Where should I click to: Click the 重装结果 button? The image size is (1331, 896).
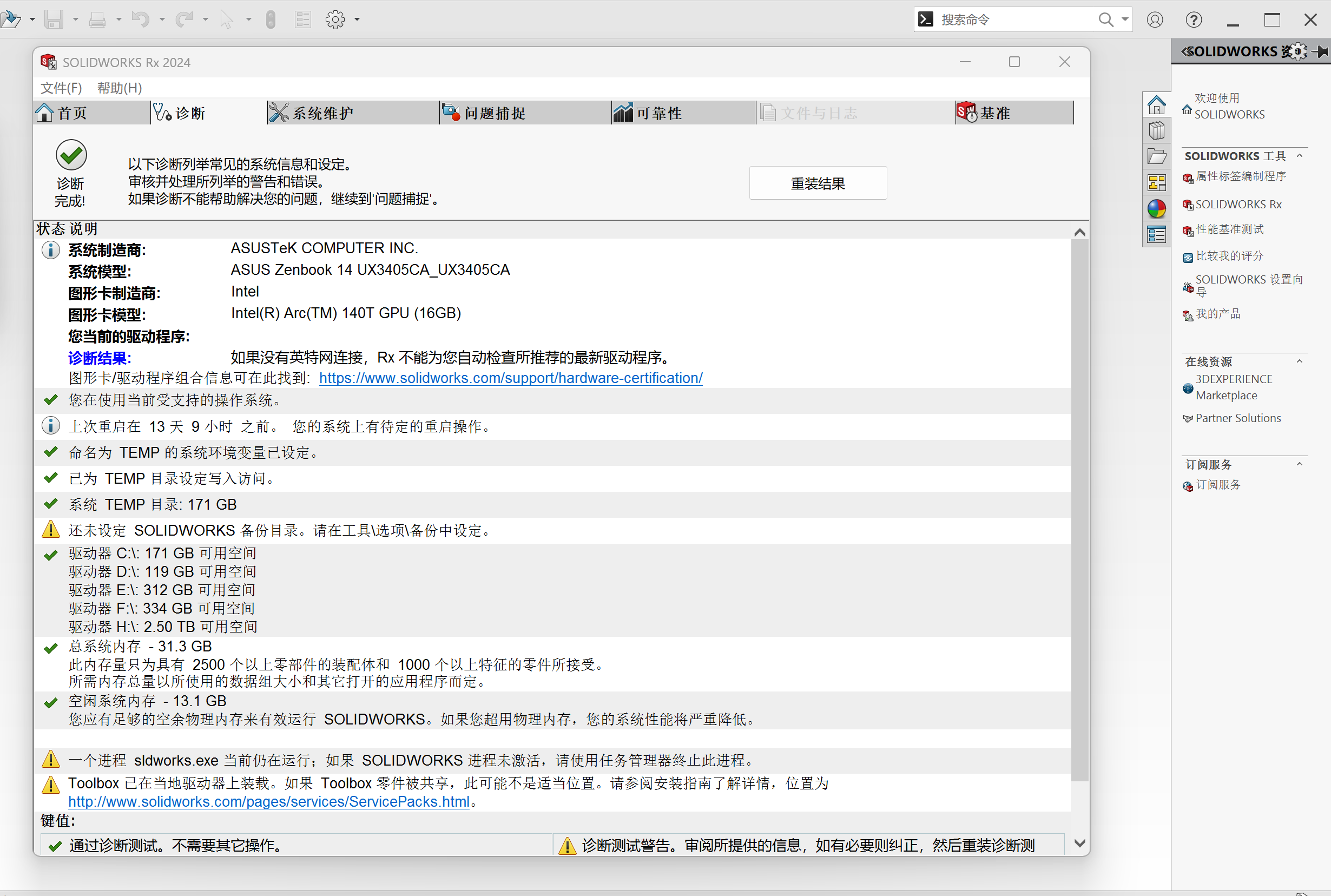818,183
